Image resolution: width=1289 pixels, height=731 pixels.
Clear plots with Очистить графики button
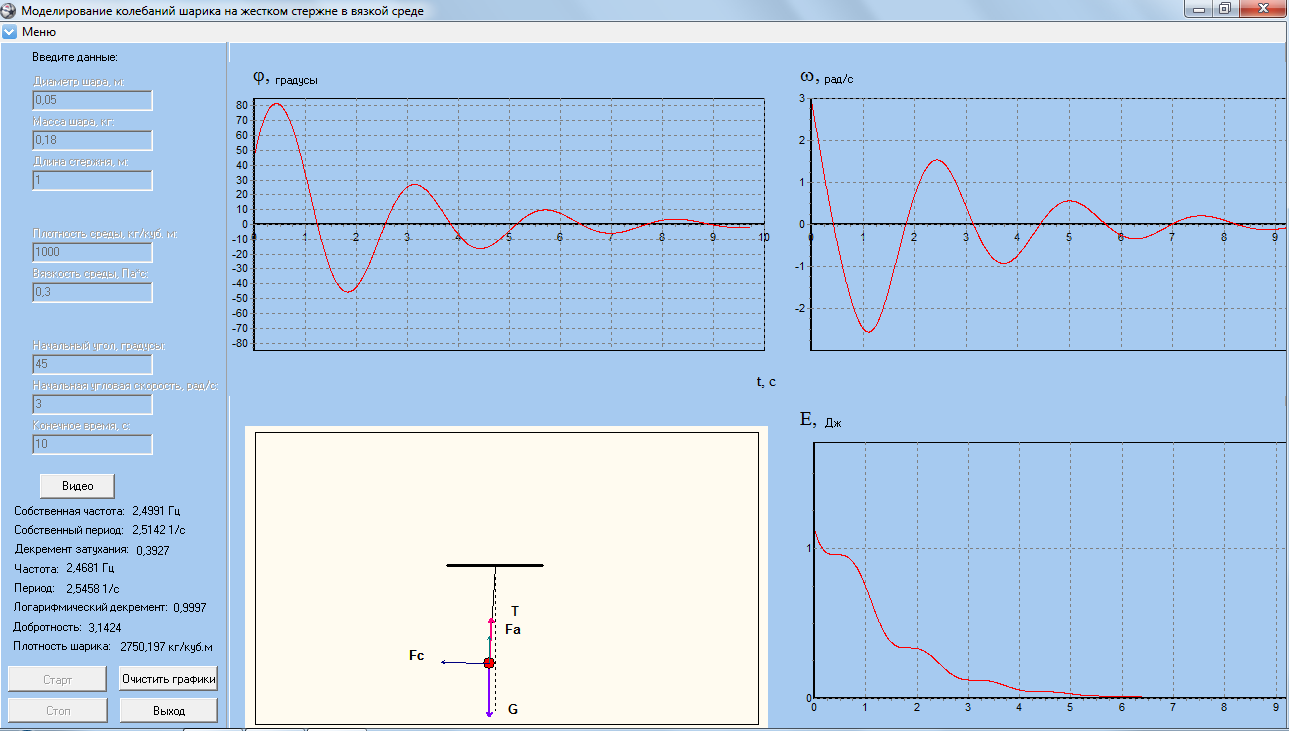click(168, 680)
